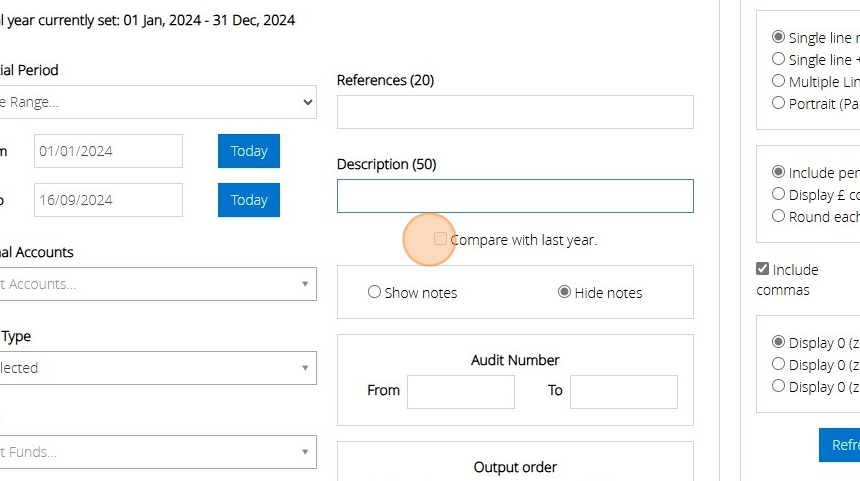Select the Hide notes radio option

(564, 293)
